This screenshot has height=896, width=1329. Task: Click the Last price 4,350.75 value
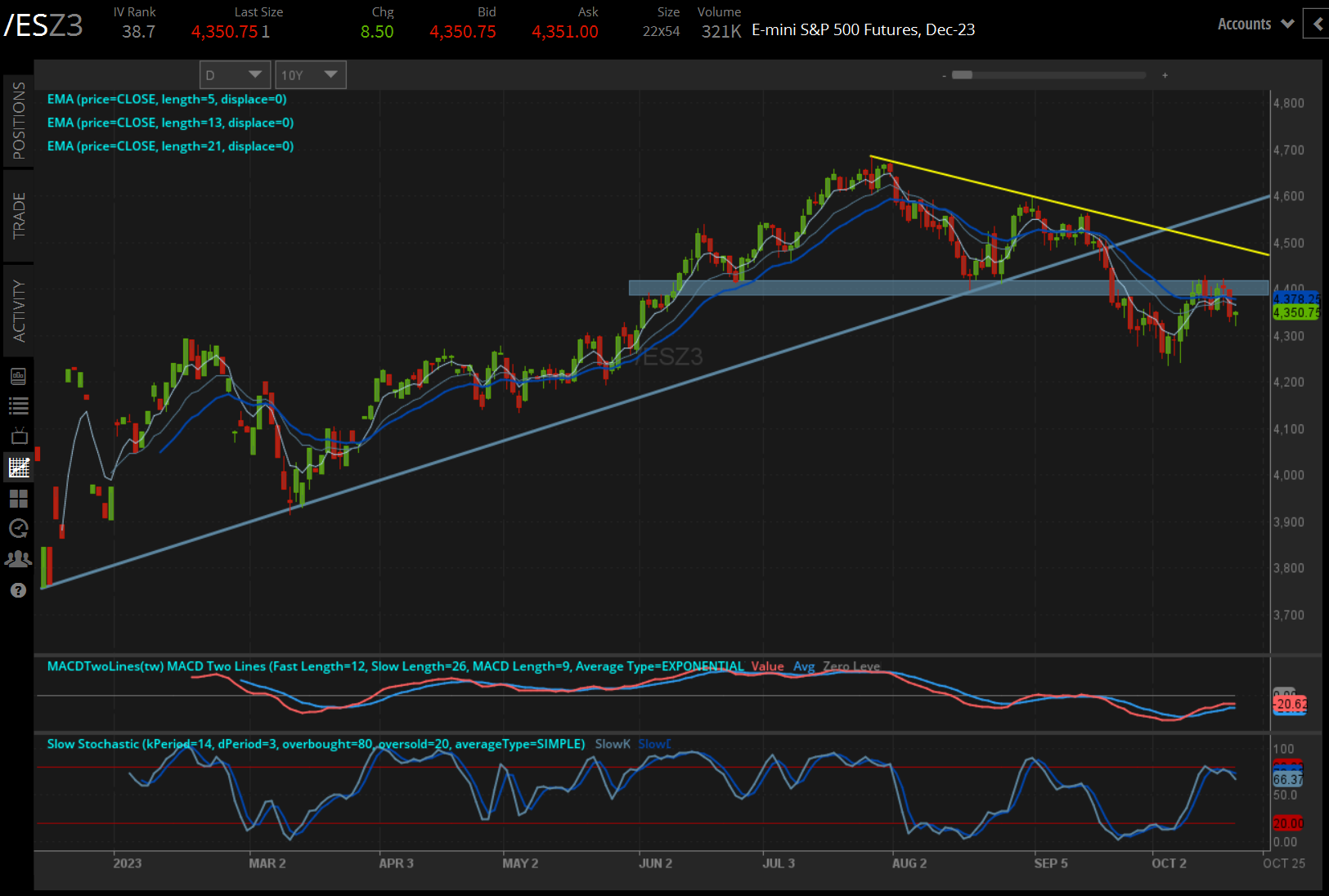tap(225, 32)
